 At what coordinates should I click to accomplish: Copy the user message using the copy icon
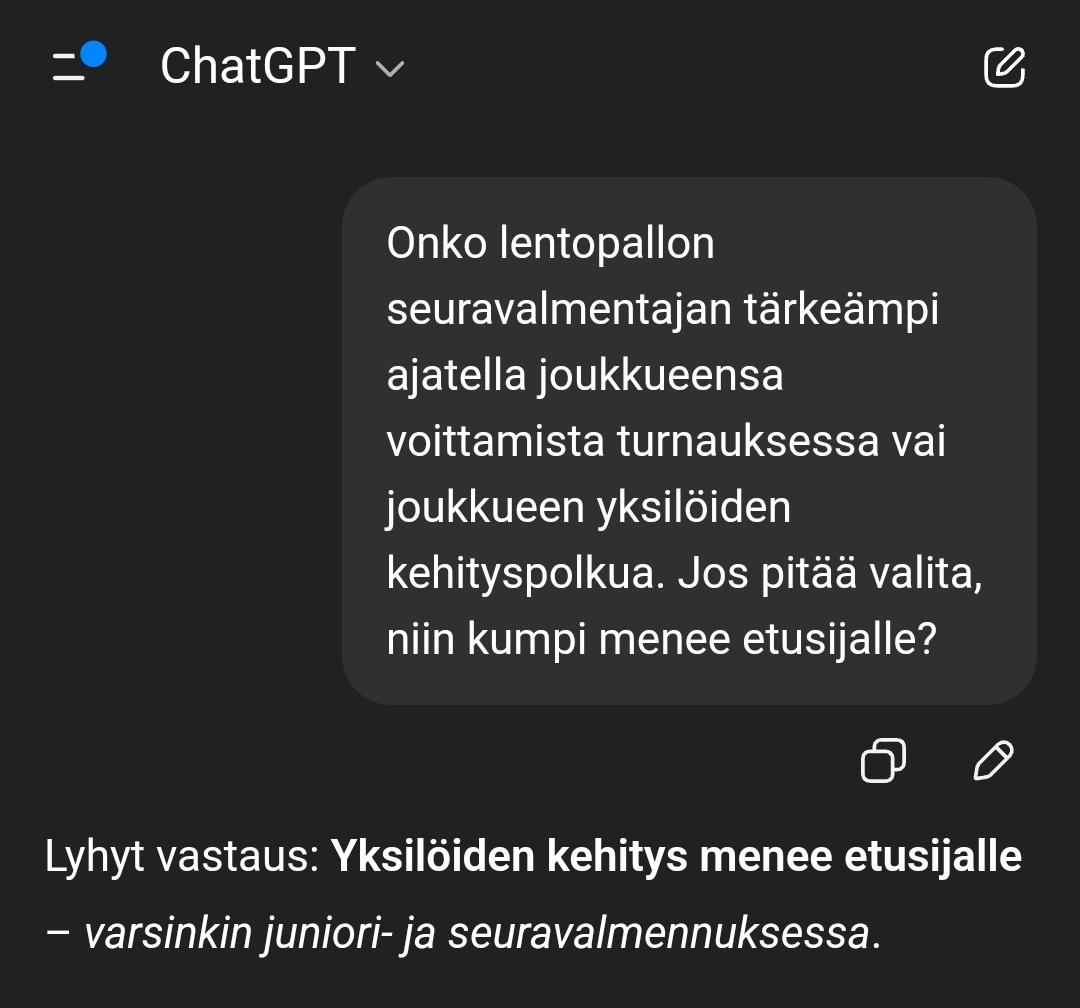coord(884,760)
